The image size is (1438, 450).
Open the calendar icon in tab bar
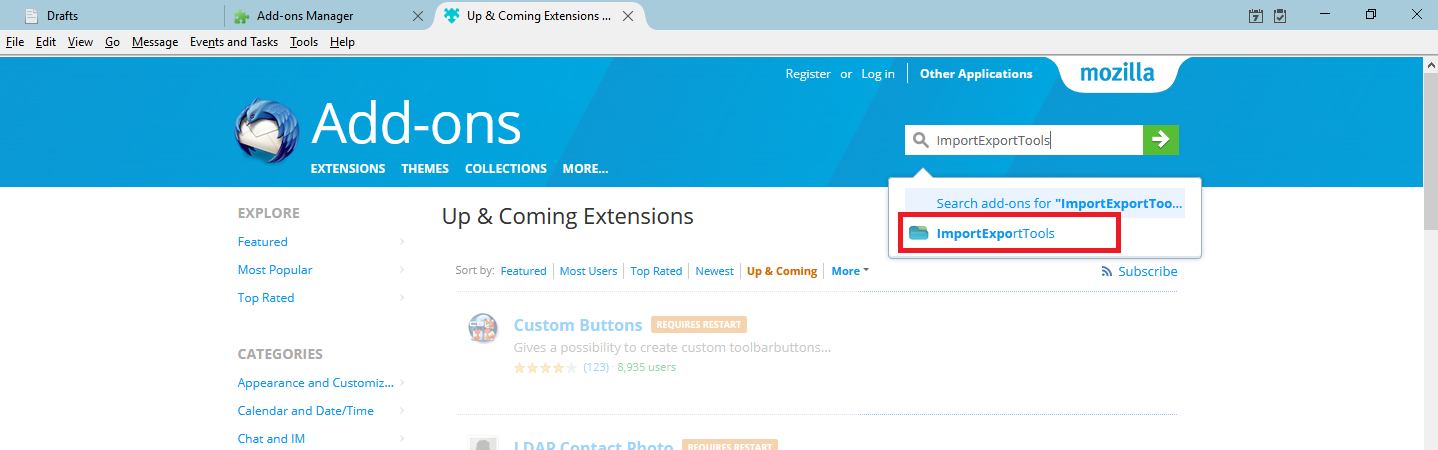(1256, 16)
